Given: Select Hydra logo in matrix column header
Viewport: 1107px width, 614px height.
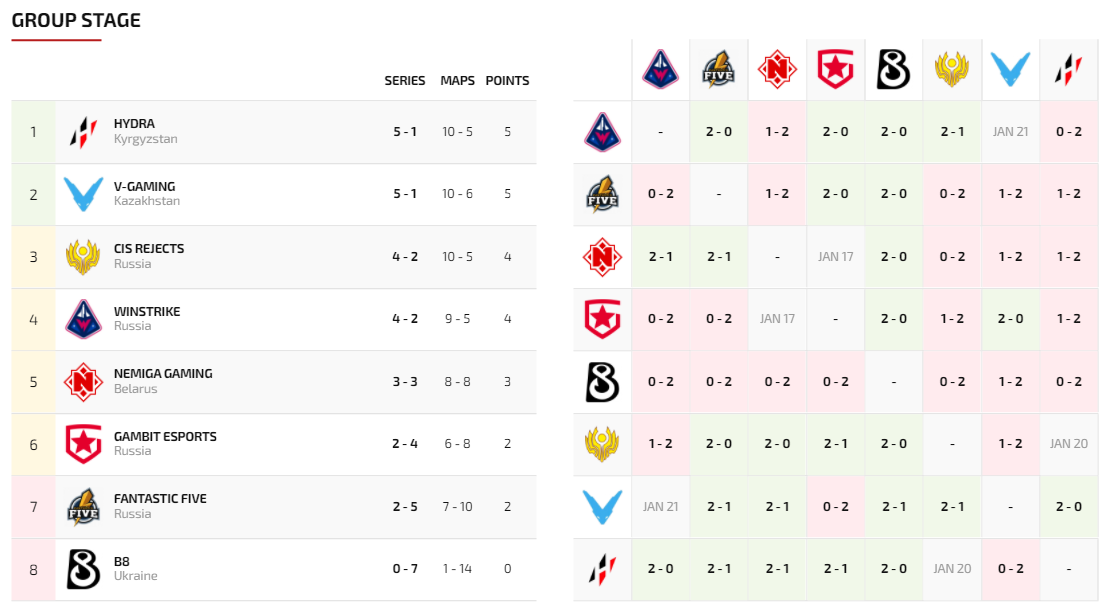Looking at the screenshot, I should tap(1068, 69).
